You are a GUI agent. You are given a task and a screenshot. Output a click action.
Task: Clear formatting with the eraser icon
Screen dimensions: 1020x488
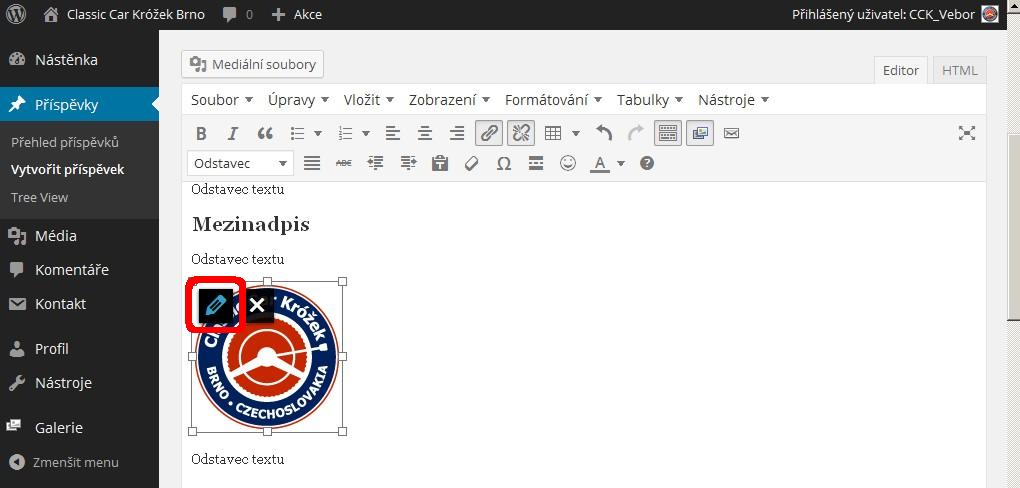[472, 163]
